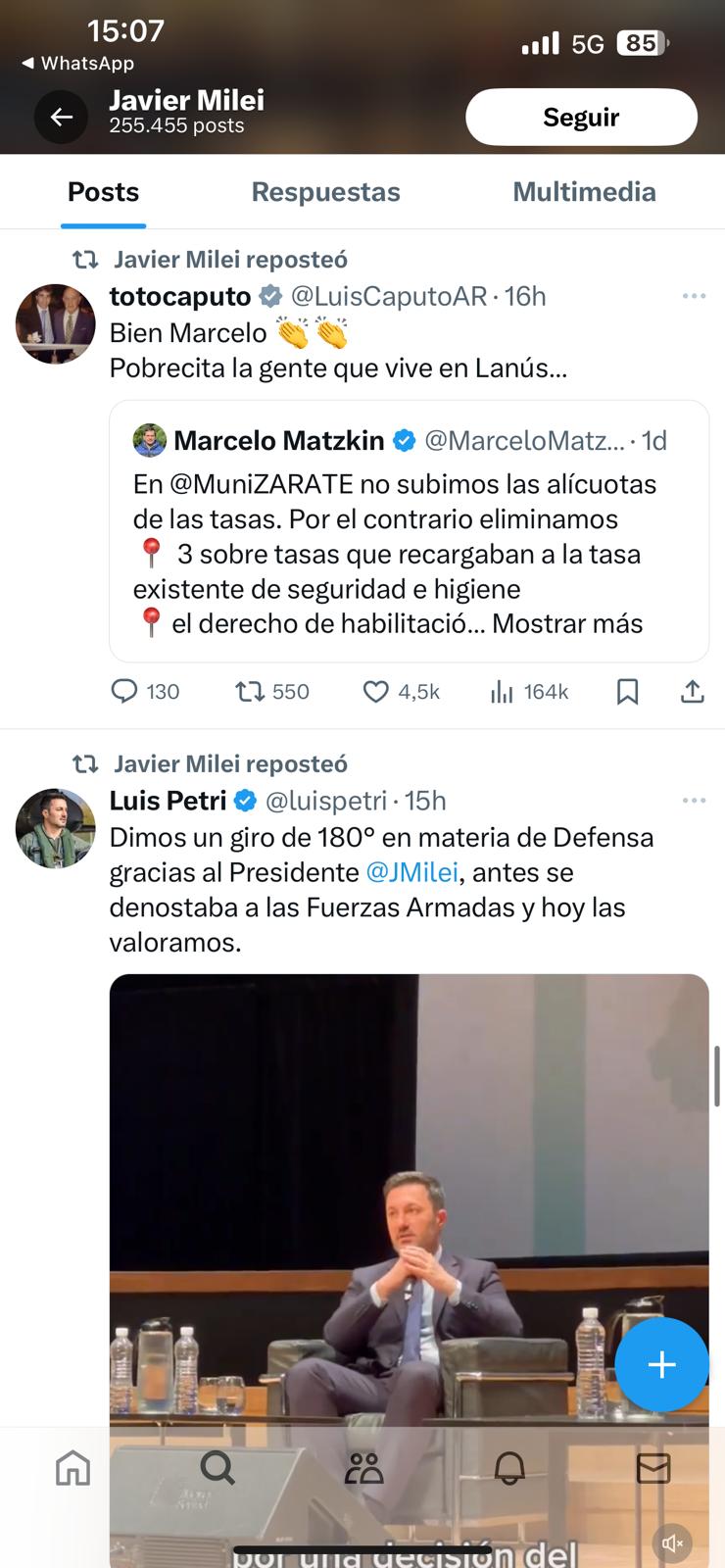
Task: Open the reply icon on totocaputo's post
Action: [124, 692]
